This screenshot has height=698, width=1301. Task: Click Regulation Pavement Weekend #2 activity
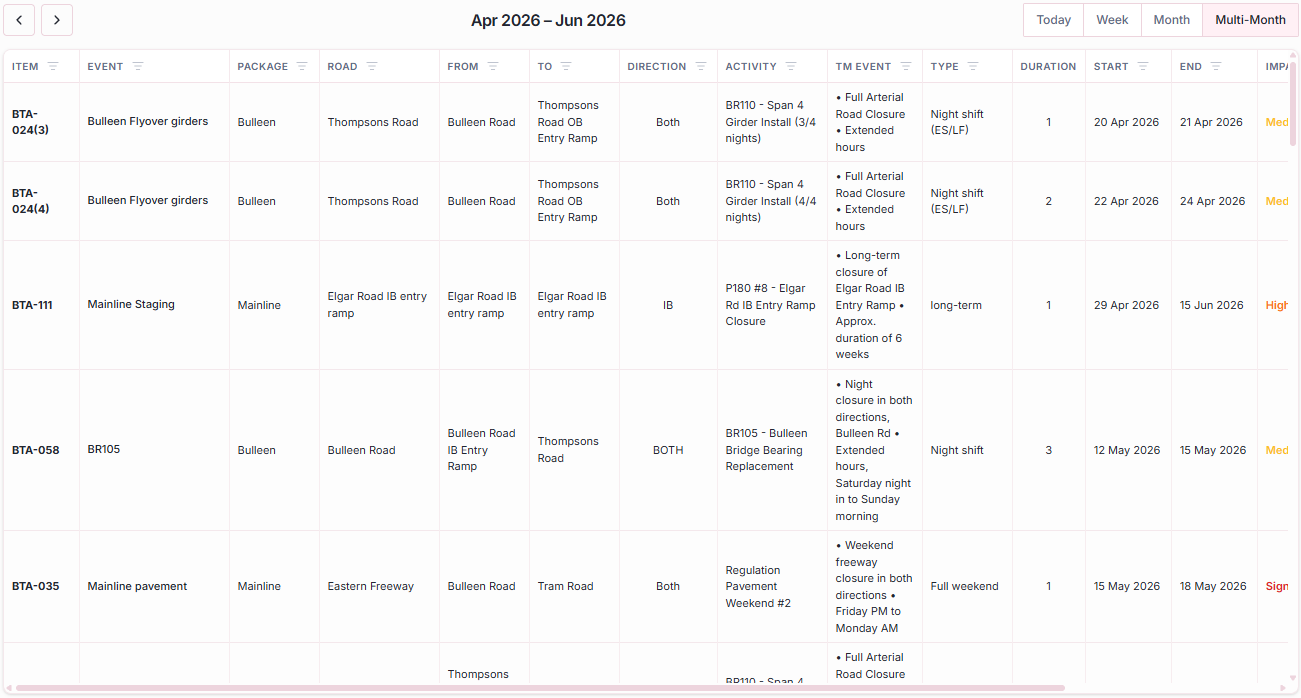[x=758, y=586]
